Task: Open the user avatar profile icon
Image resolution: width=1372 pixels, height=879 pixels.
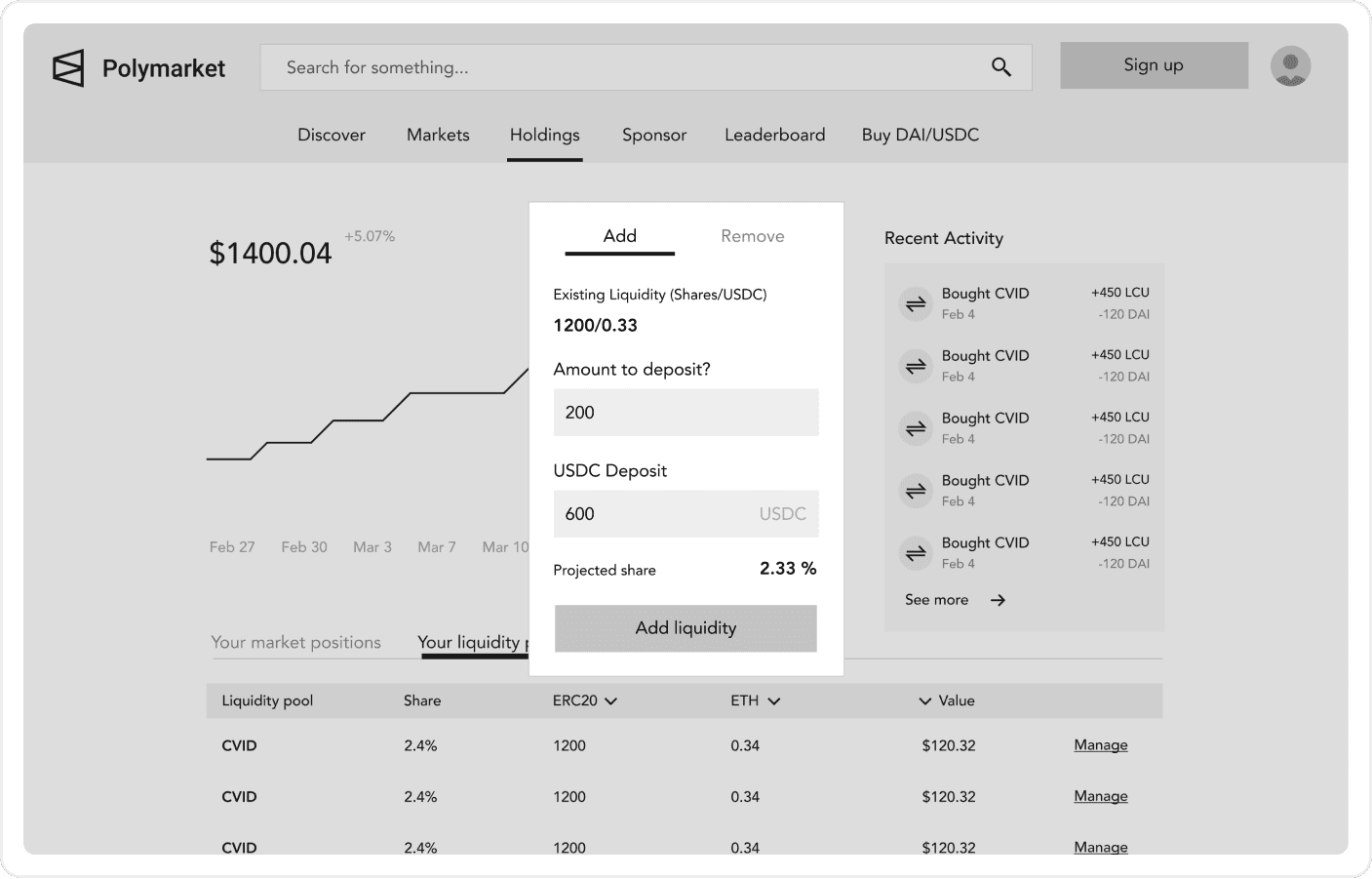Action: (x=1290, y=66)
